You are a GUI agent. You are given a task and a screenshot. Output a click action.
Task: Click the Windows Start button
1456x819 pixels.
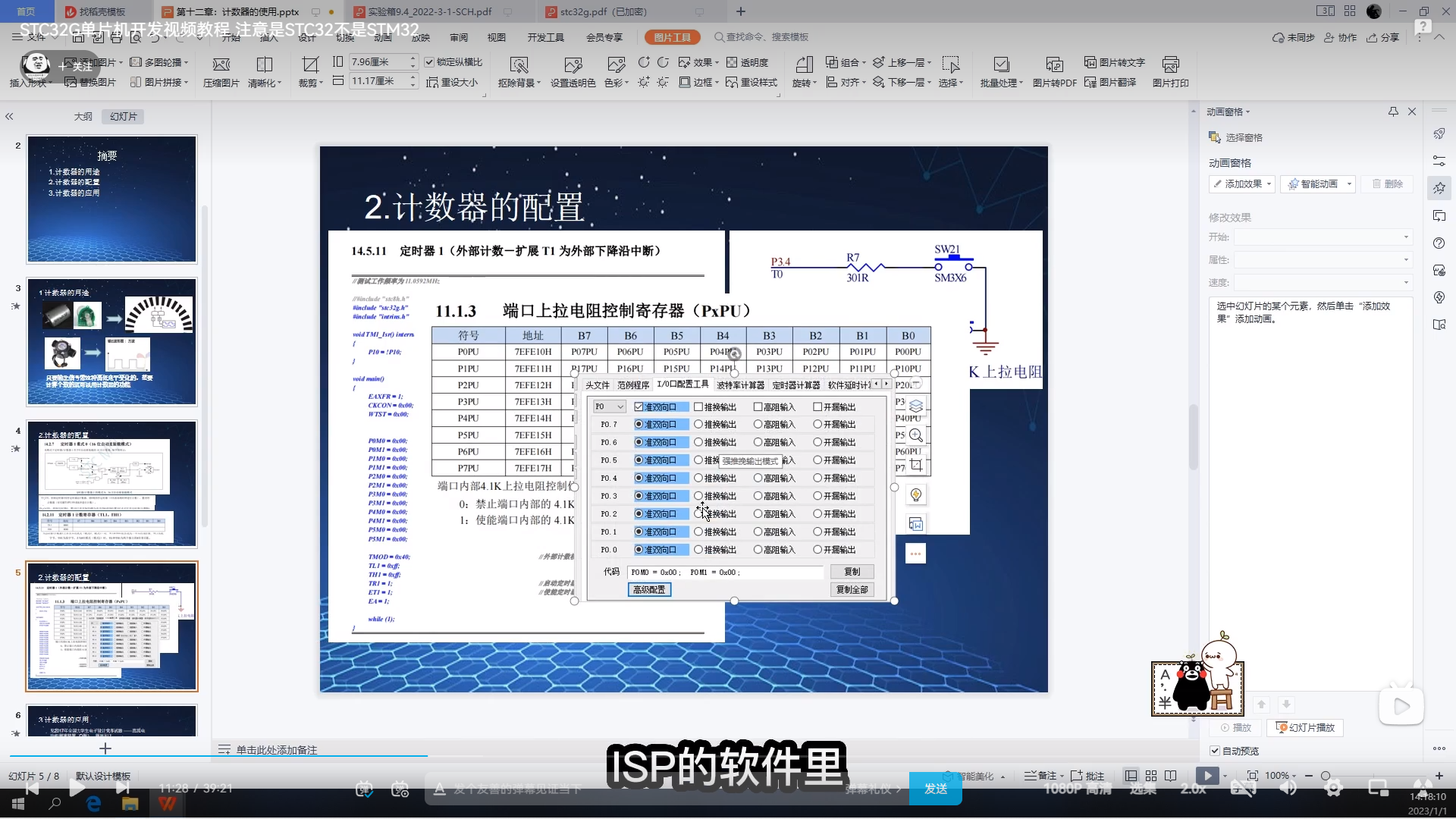coord(18,804)
